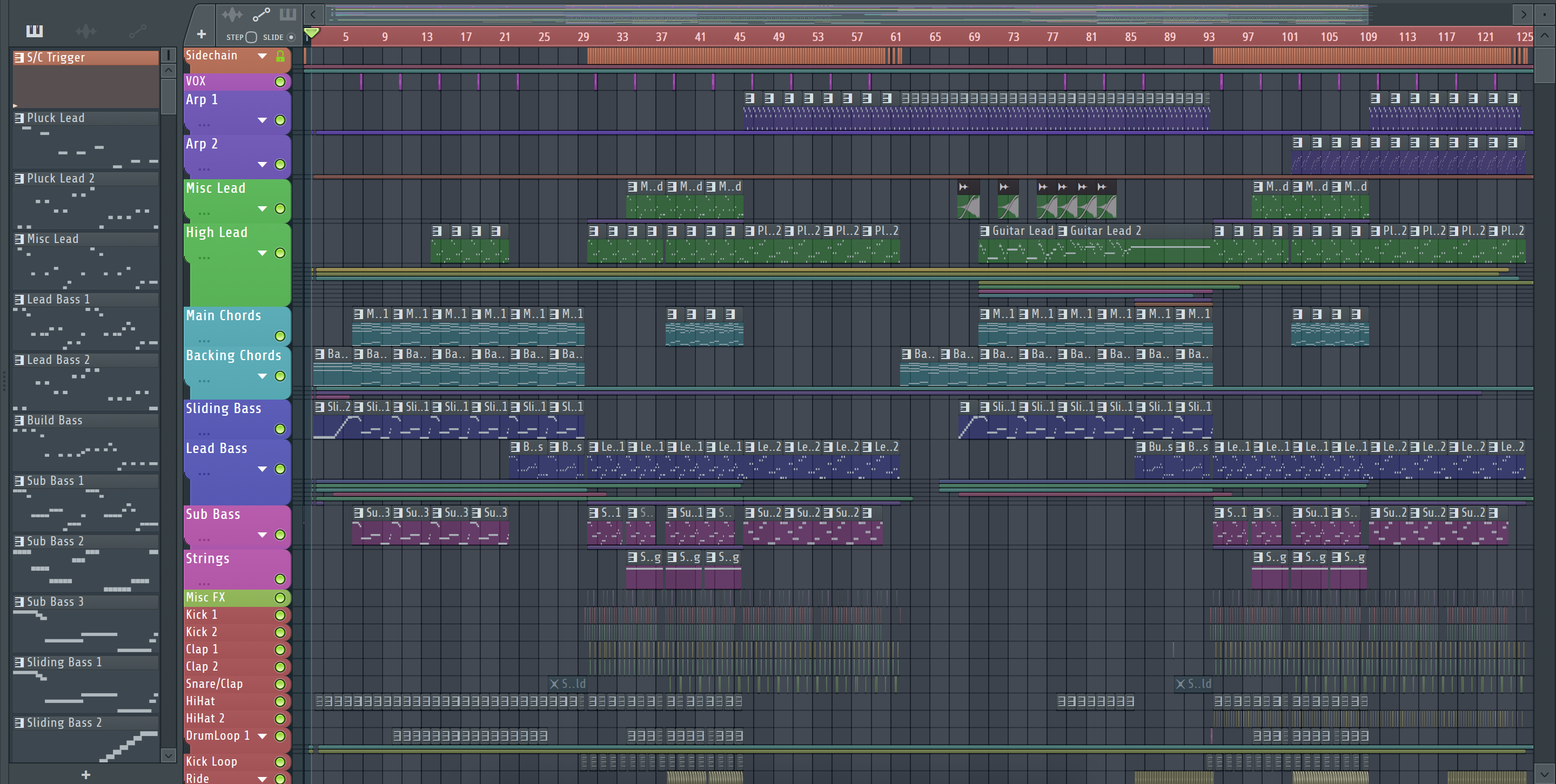Viewport: 1556px width, 784px height.
Task: Jump to bar 61 on the timeline ruler
Action: tap(896, 37)
